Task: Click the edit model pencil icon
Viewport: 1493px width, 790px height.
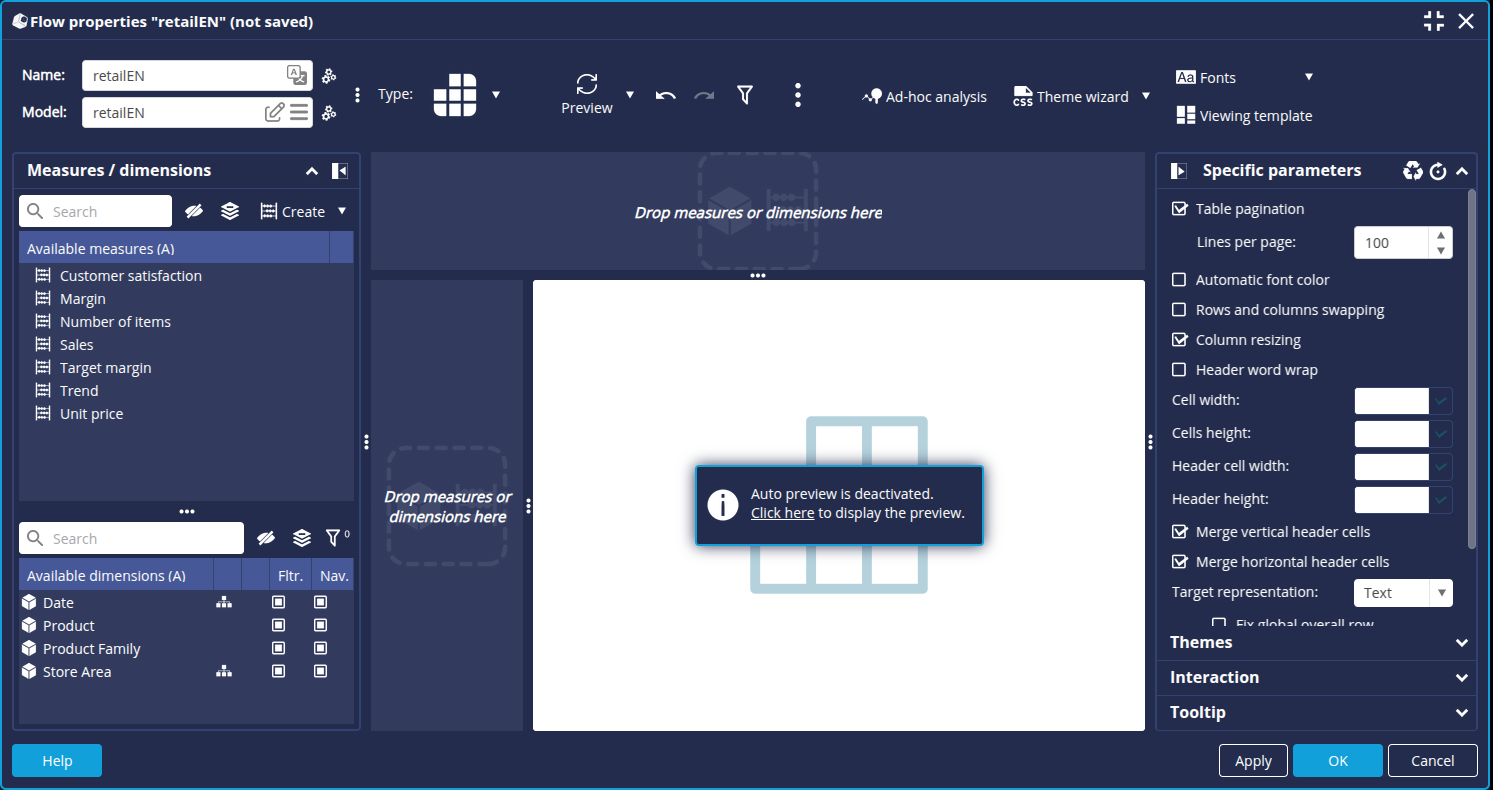Action: coord(274,113)
